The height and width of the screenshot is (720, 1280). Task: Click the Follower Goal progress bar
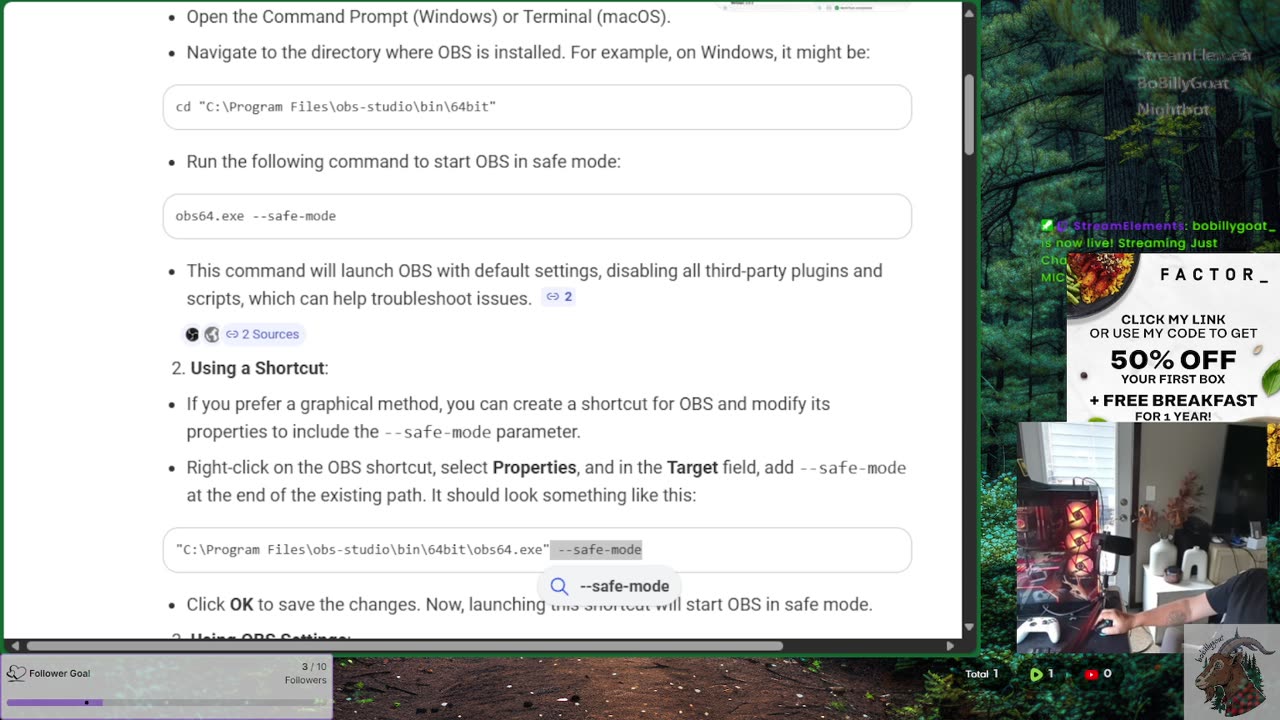(x=166, y=702)
